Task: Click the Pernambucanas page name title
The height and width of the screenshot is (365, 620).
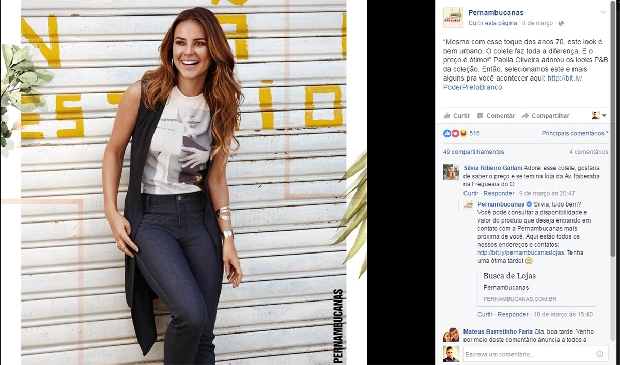Action: point(495,13)
